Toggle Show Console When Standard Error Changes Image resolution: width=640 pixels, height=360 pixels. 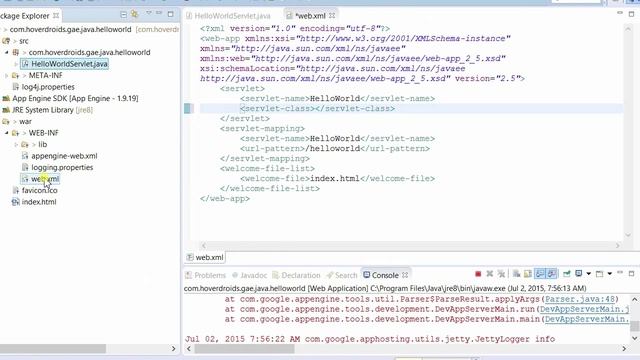(x=551, y=274)
